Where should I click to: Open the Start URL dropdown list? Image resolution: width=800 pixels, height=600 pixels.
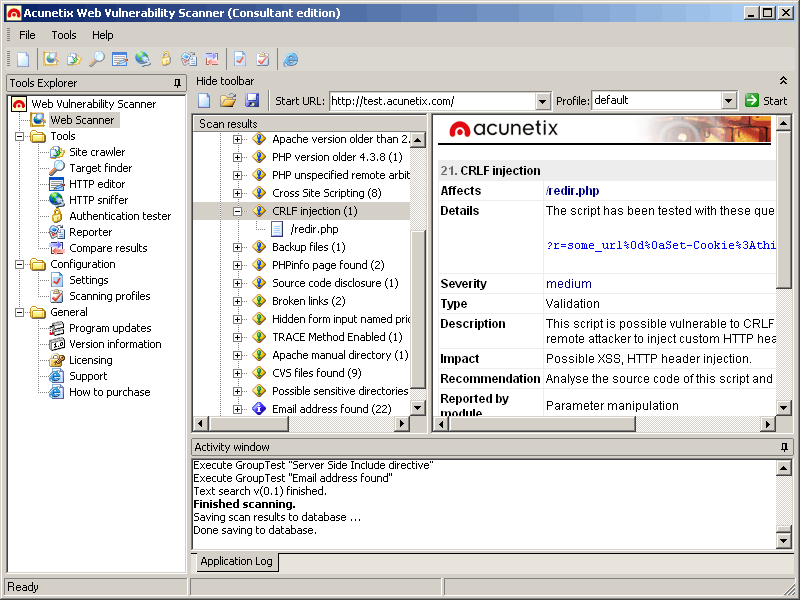[x=543, y=101]
